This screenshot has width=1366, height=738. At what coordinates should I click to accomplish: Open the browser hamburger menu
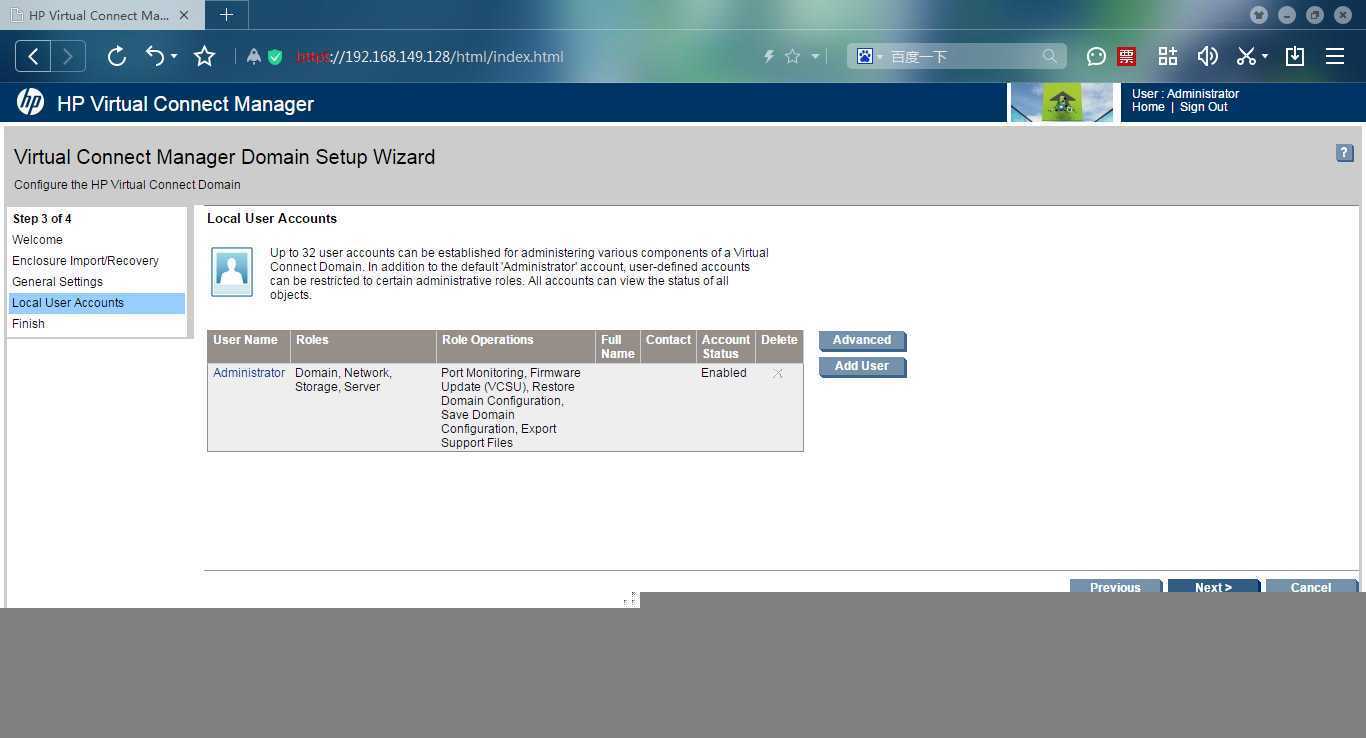pyautogui.click(x=1335, y=57)
